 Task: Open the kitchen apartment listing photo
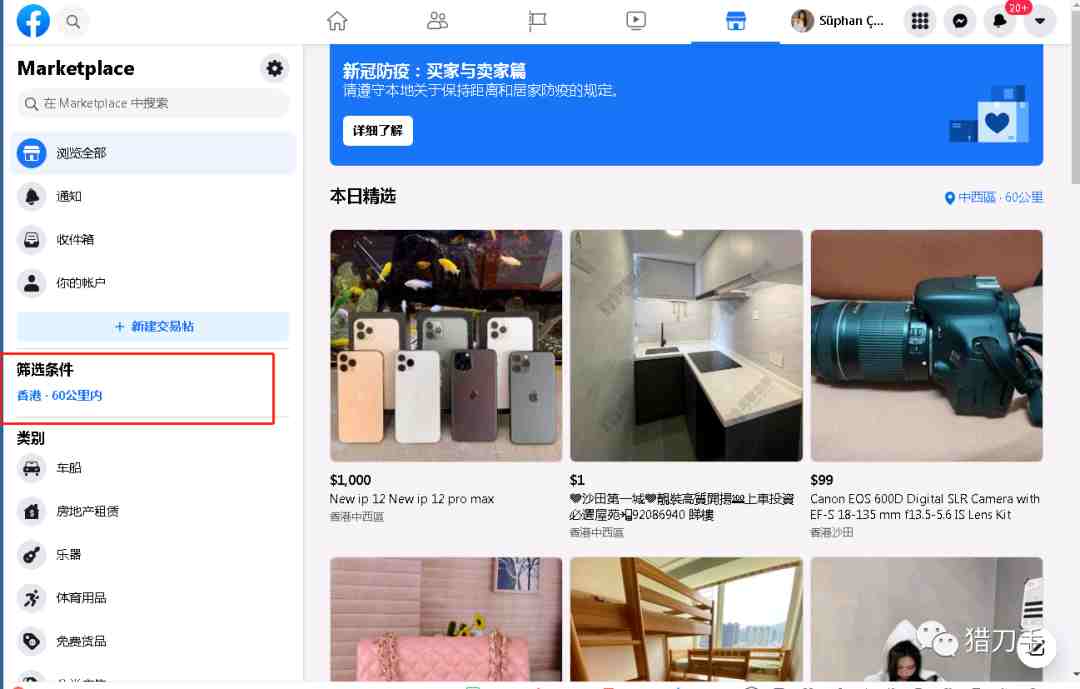[686, 345]
